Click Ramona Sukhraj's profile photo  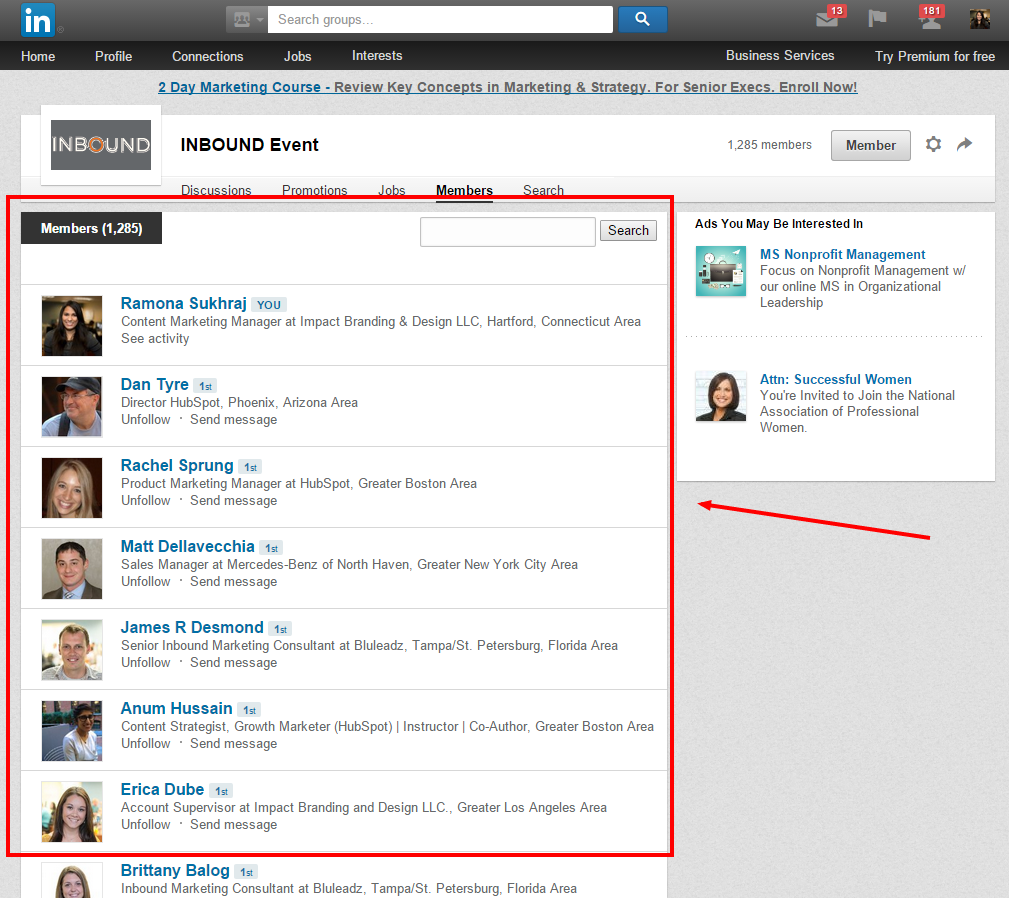click(x=72, y=325)
